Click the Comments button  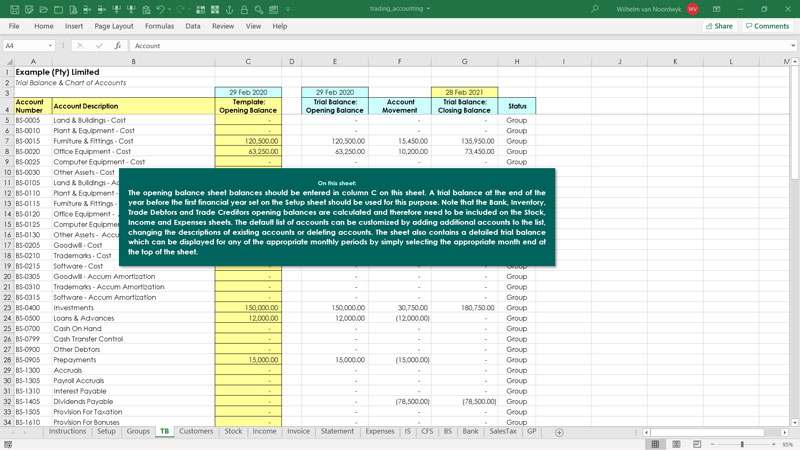click(x=767, y=26)
